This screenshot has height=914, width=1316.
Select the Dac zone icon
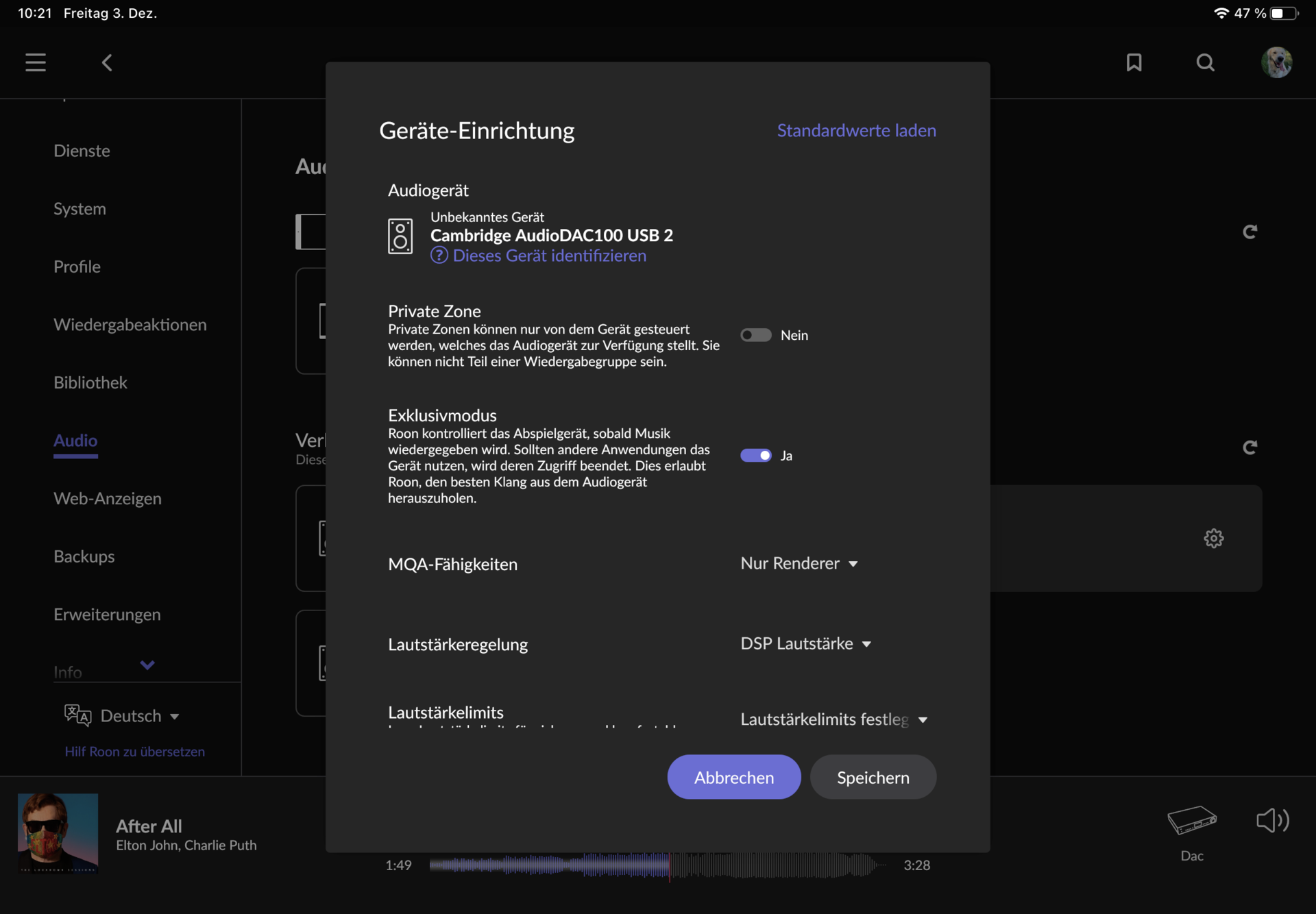pyautogui.click(x=1191, y=820)
